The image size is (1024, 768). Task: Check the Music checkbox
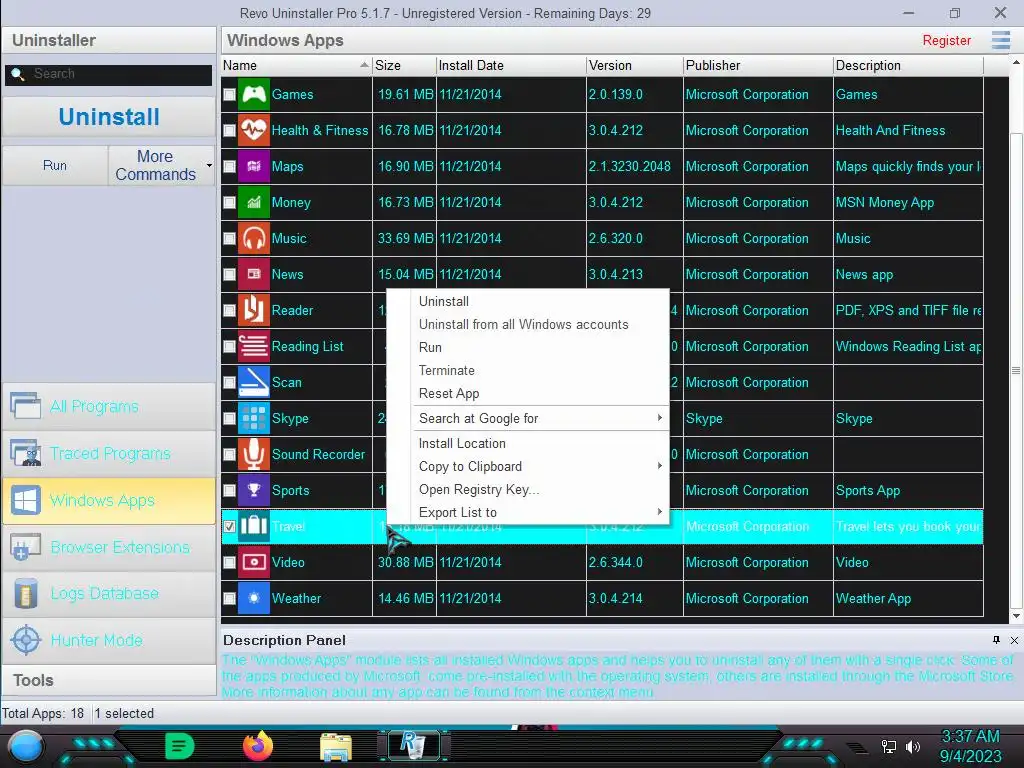click(x=229, y=238)
